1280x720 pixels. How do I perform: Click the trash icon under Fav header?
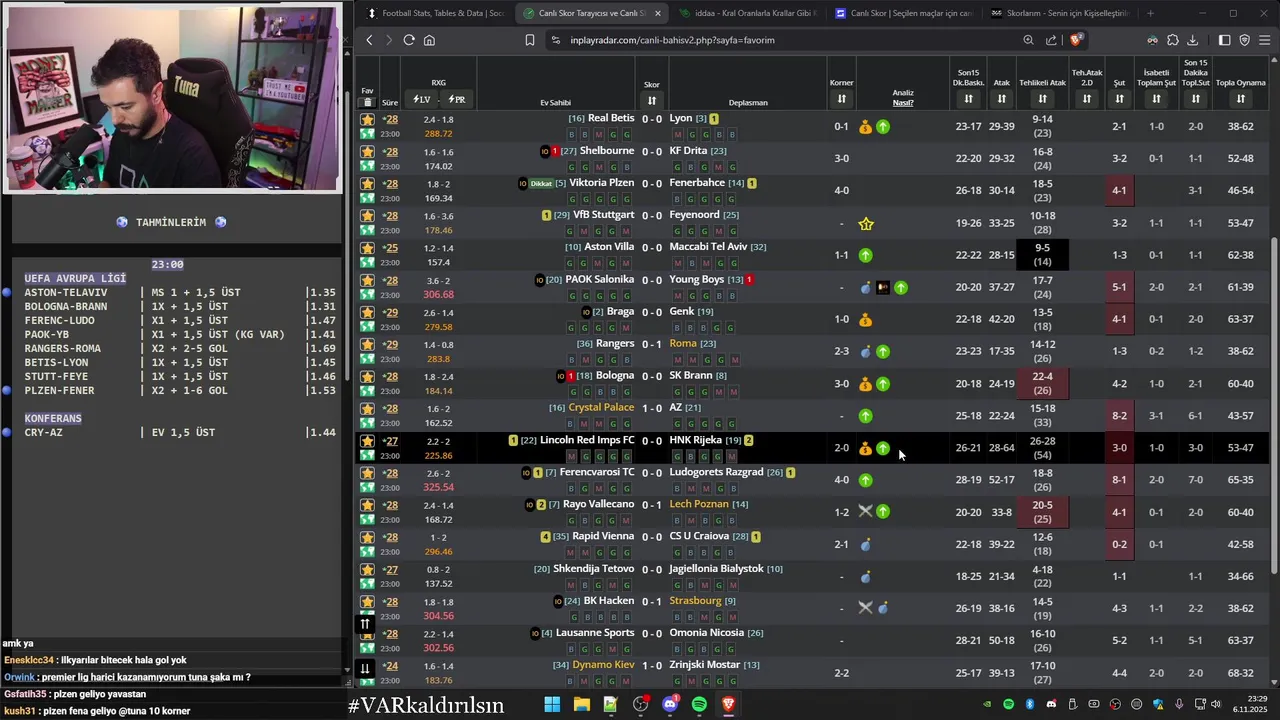pyautogui.click(x=367, y=102)
